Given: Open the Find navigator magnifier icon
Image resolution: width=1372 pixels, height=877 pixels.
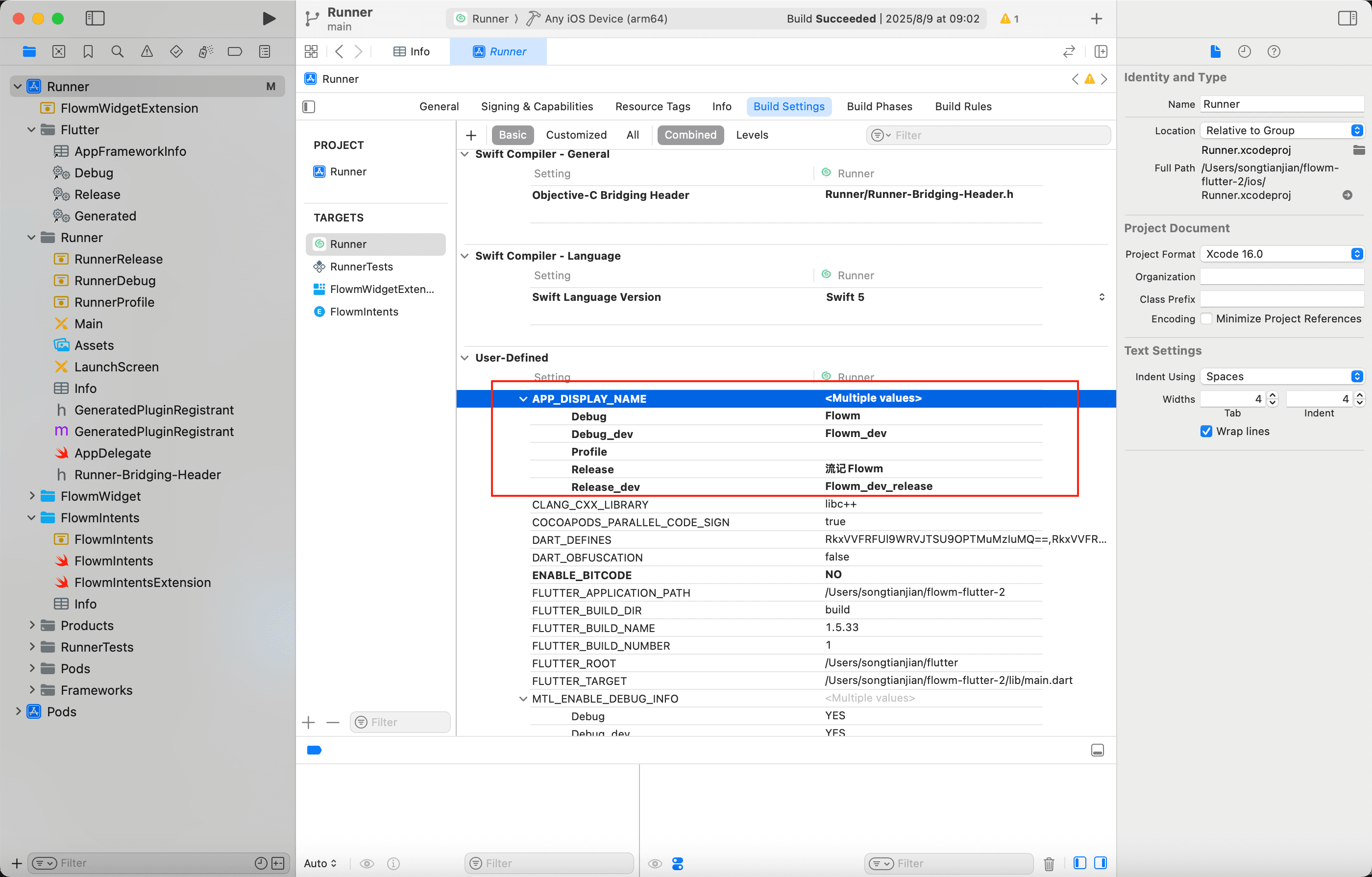Looking at the screenshot, I should click(118, 52).
